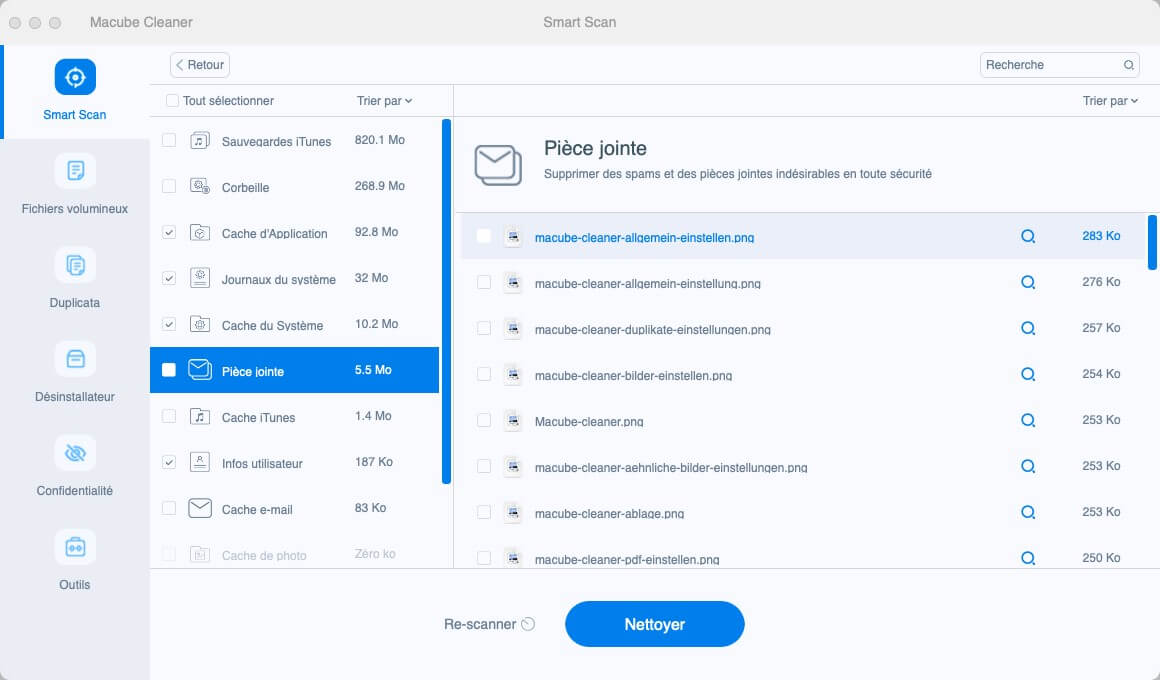Click the 820.1 Mo size value
The height and width of the screenshot is (680, 1160).
point(380,140)
